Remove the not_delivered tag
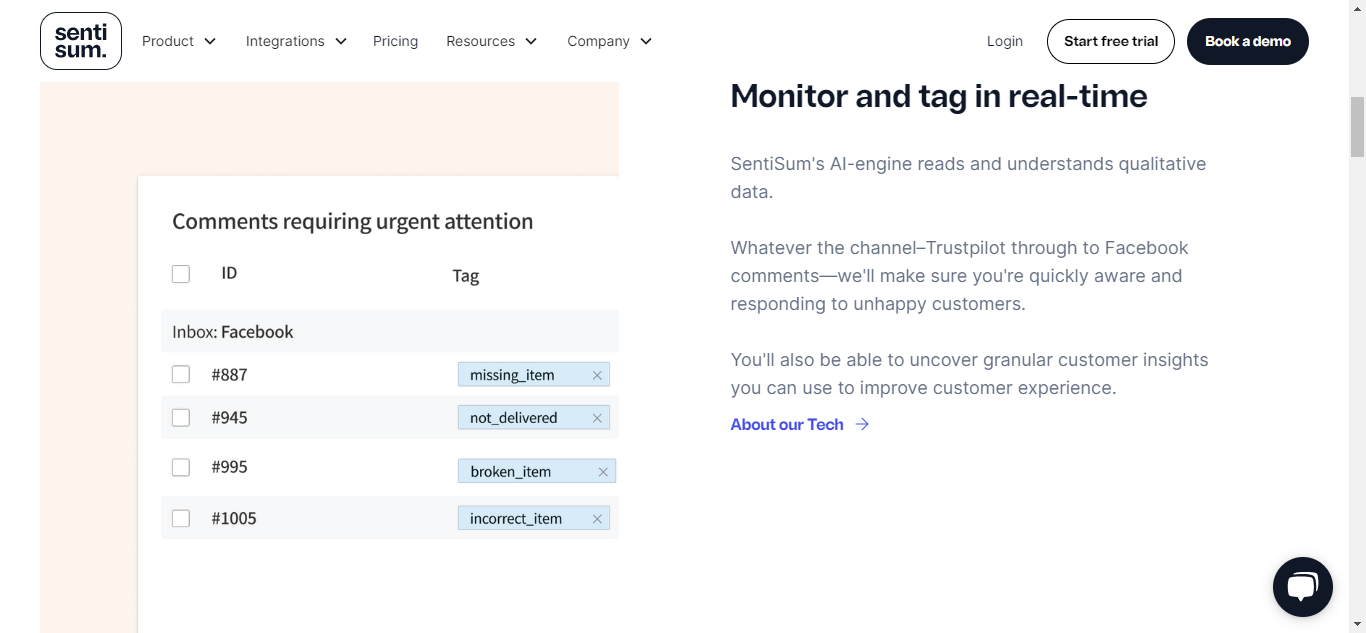Image resolution: width=1366 pixels, height=633 pixels. (597, 417)
